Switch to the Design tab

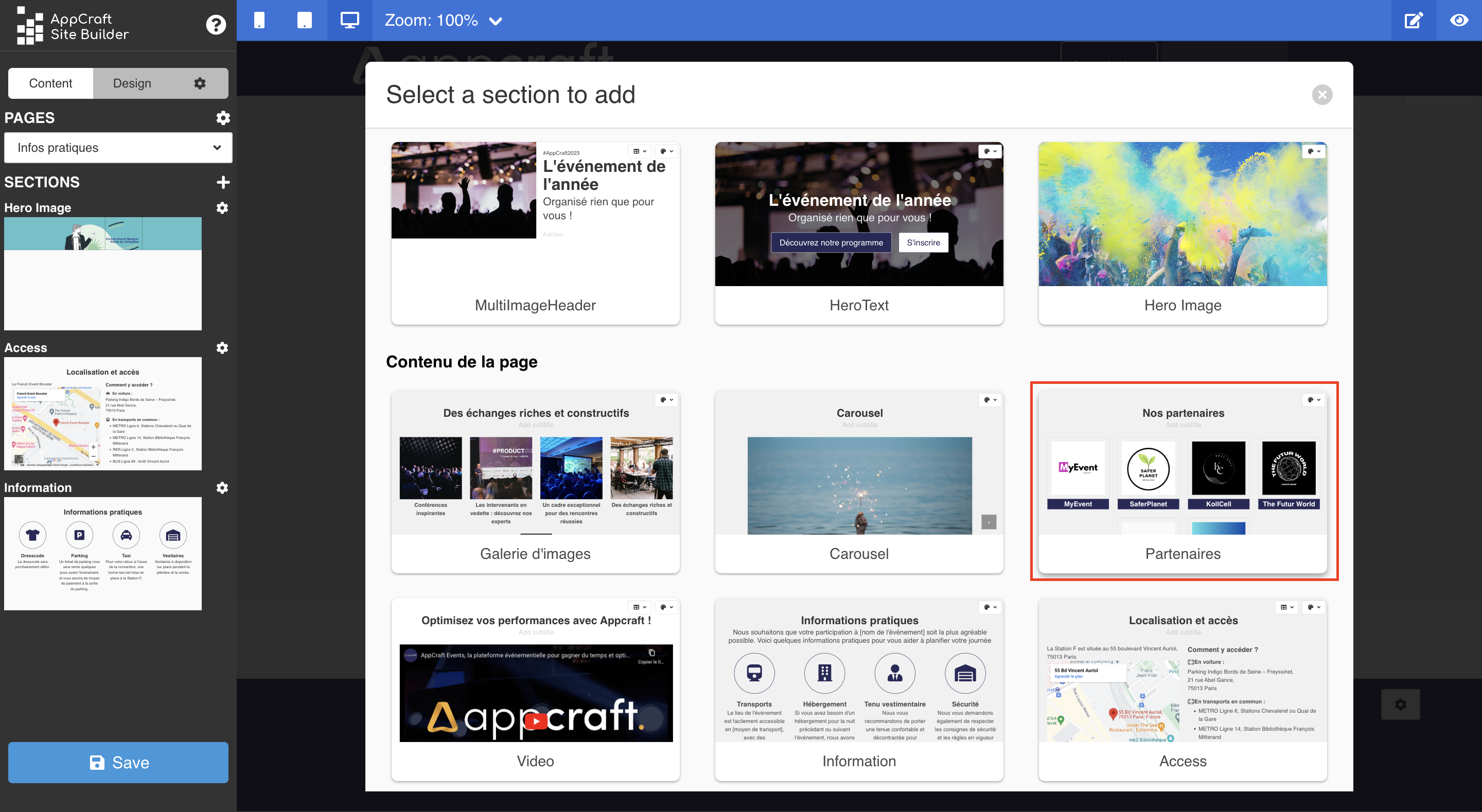tap(132, 83)
